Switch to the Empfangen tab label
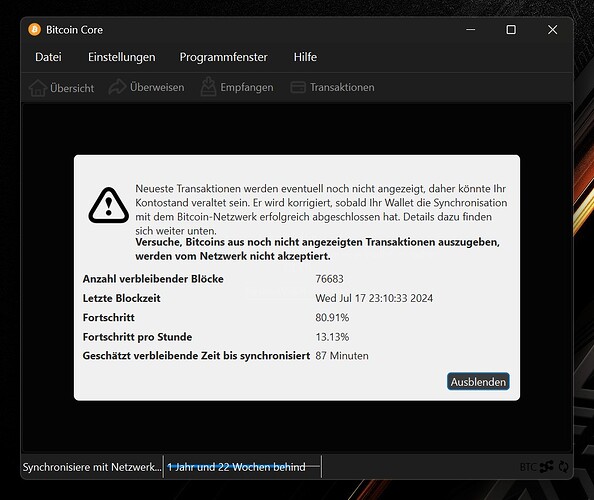The height and width of the screenshot is (500, 594). point(247,88)
